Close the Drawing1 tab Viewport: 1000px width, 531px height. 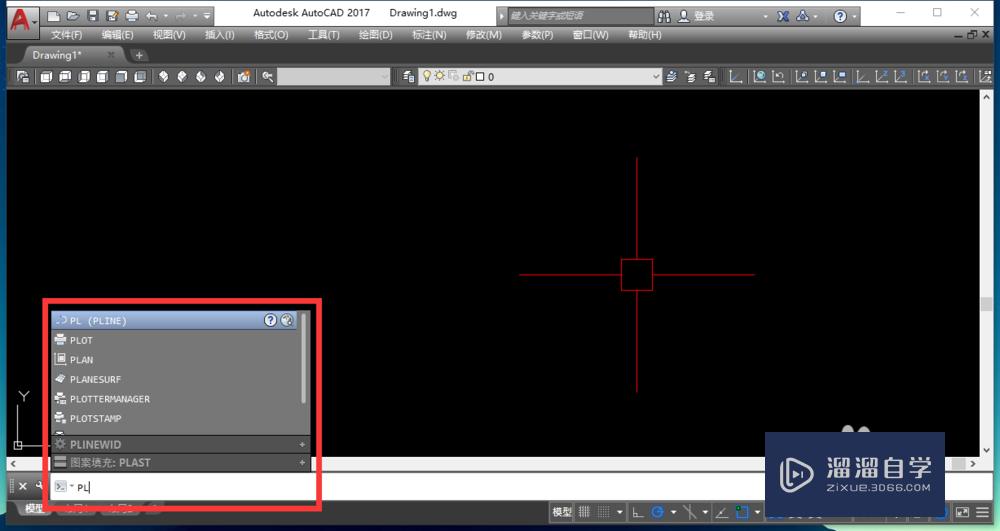111,55
